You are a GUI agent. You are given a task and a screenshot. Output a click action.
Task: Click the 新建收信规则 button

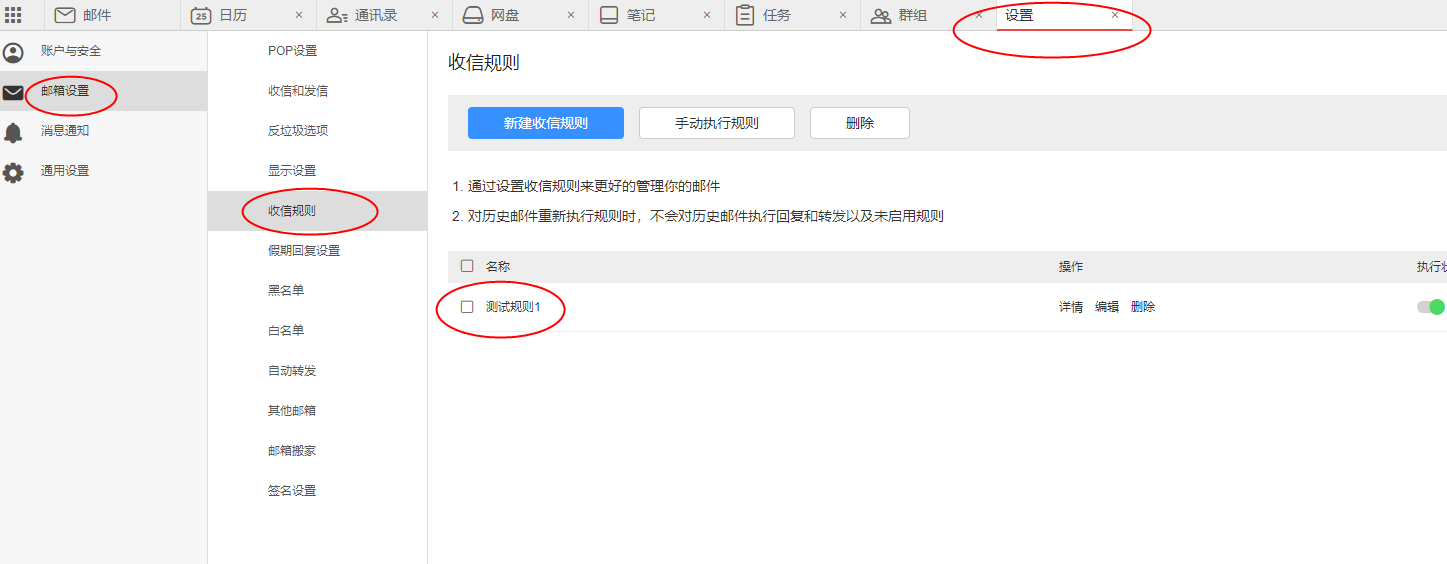click(546, 123)
